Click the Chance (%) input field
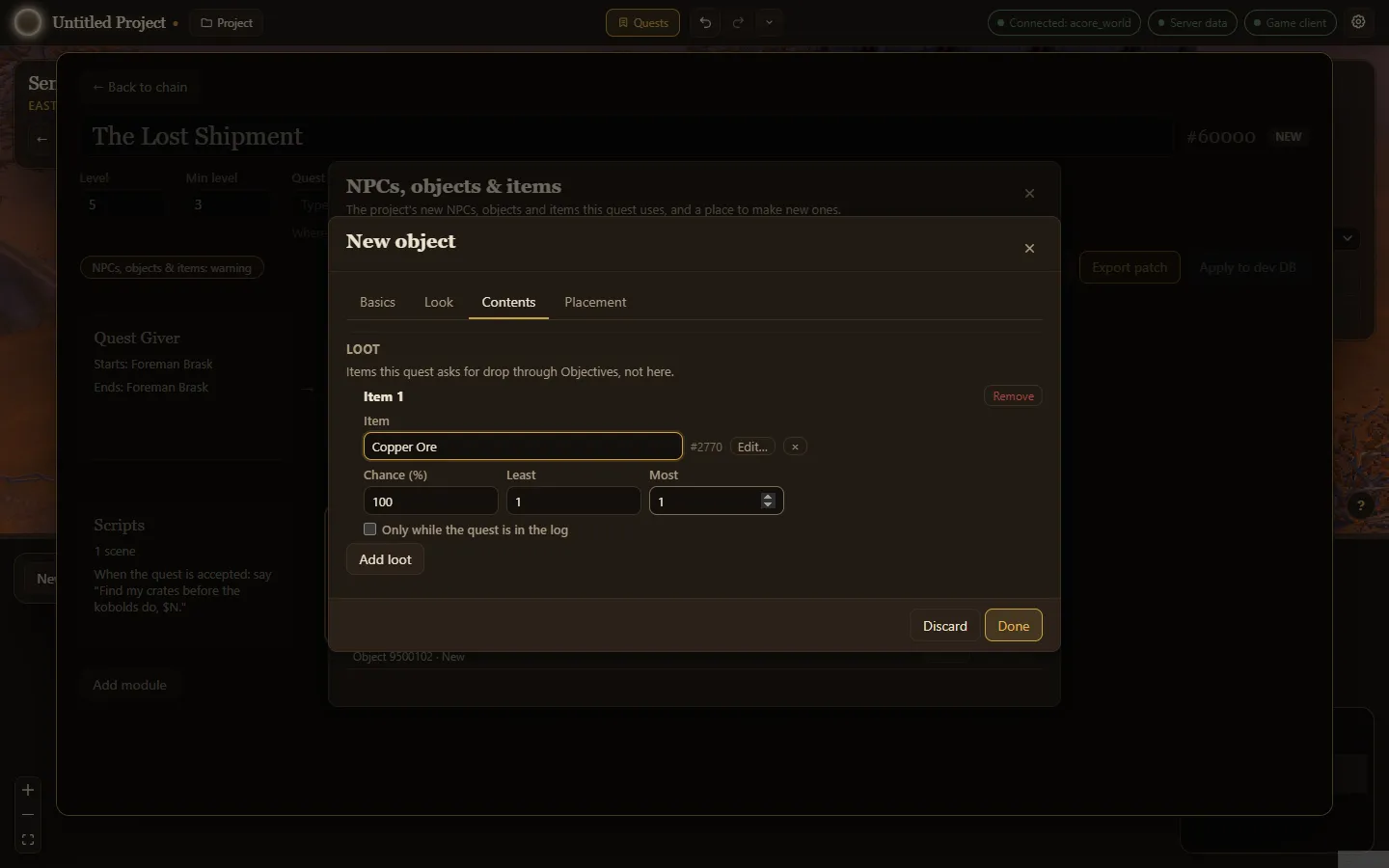 pos(430,501)
